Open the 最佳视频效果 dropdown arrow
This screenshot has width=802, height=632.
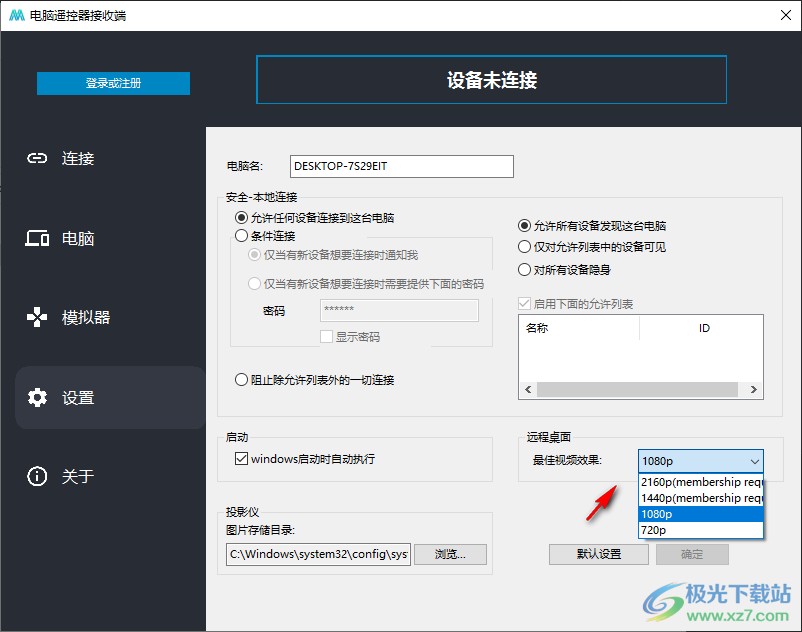point(757,461)
